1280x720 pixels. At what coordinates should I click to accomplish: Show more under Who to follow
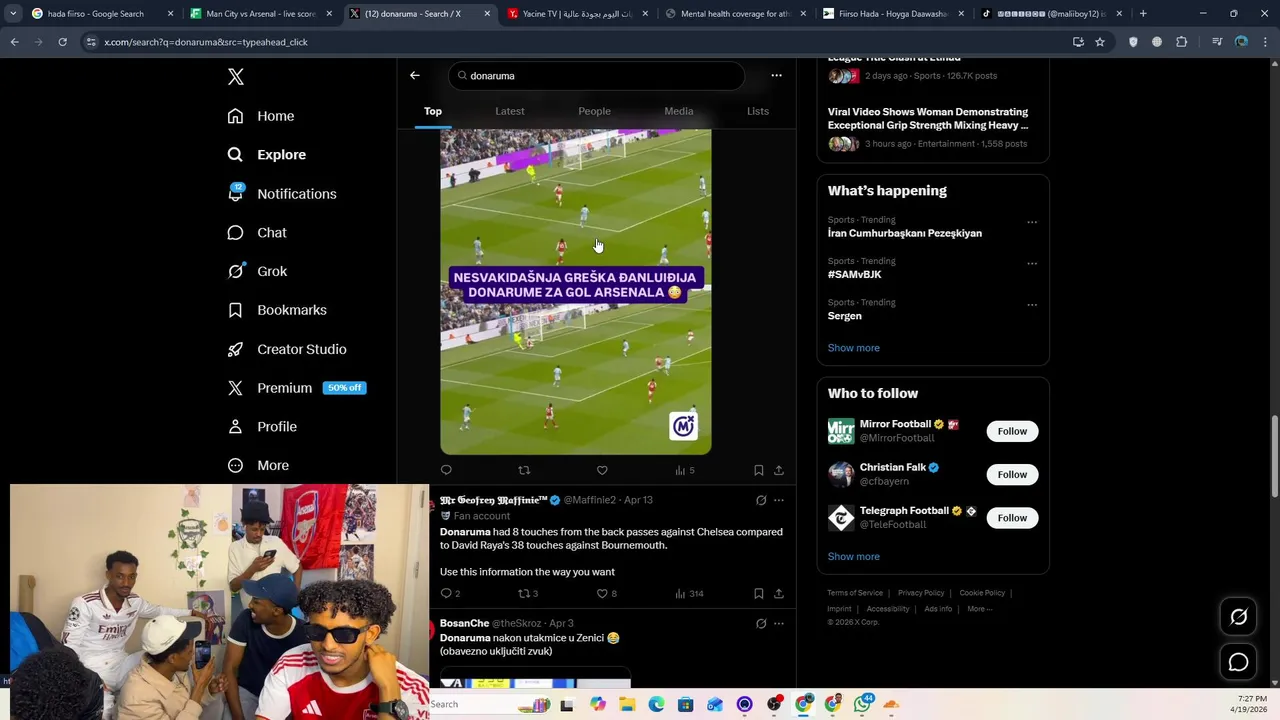(854, 557)
